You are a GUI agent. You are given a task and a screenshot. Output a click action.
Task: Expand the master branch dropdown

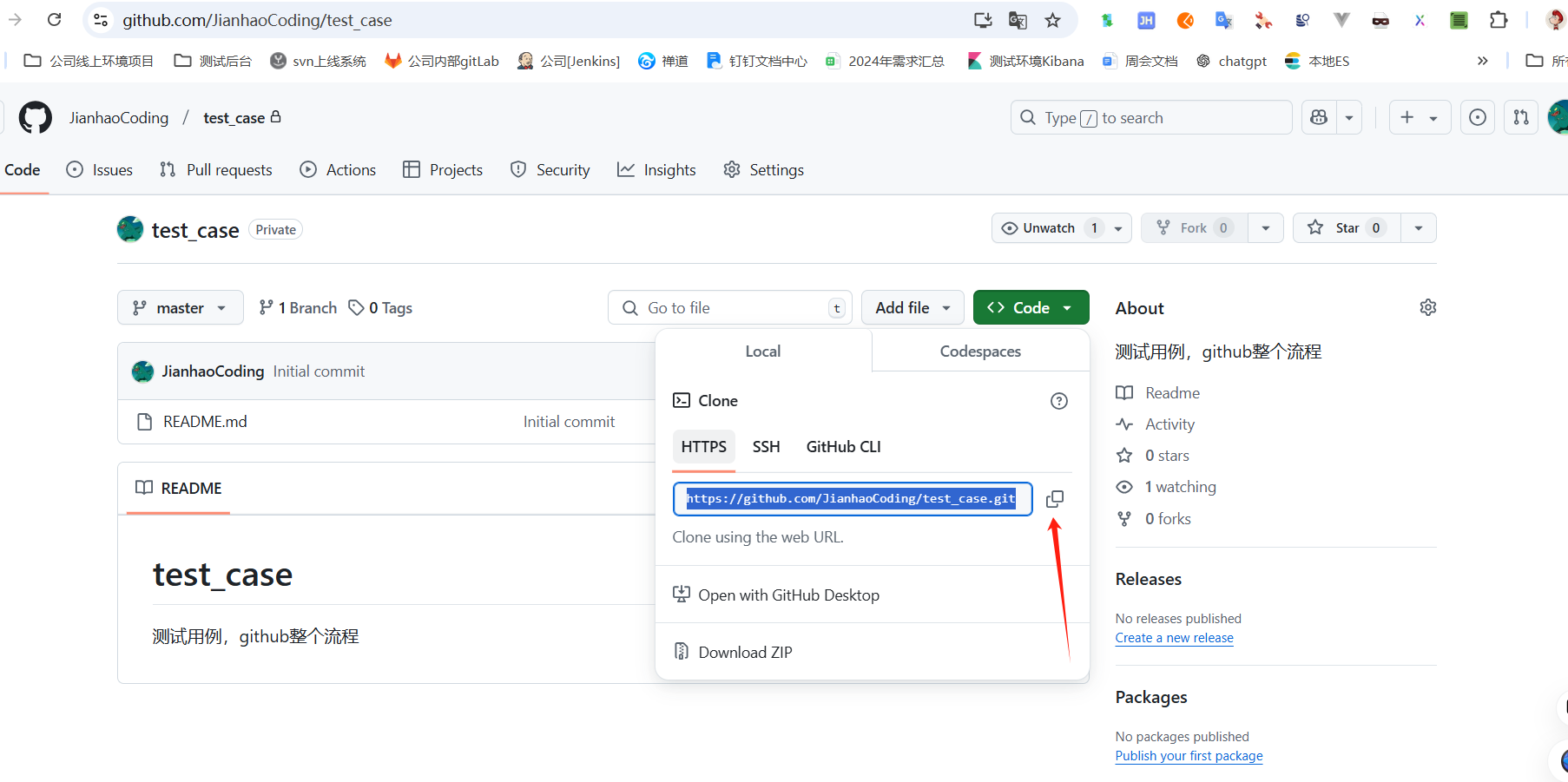(181, 308)
